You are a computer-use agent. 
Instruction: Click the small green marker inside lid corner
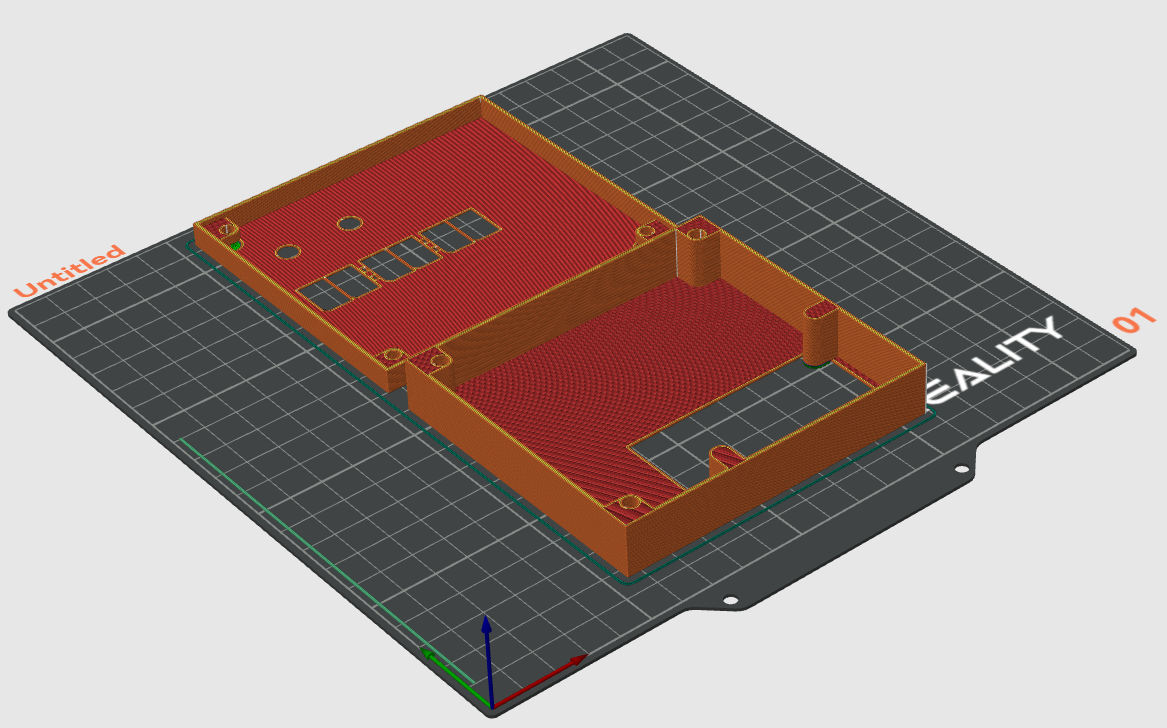[236, 242]
